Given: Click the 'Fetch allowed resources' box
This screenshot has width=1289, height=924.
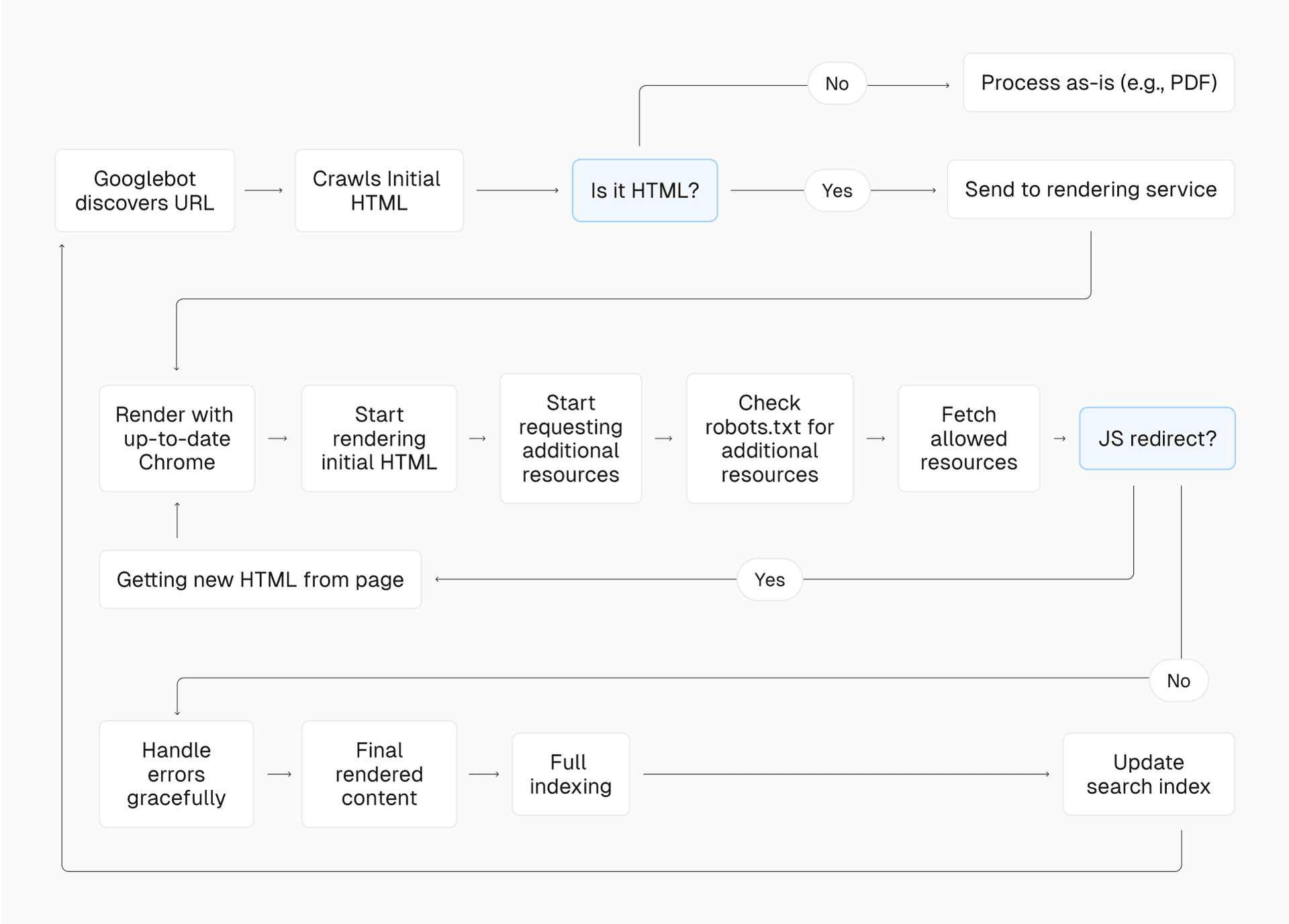Looking at the screenshot, I should (x=968, y=438).
